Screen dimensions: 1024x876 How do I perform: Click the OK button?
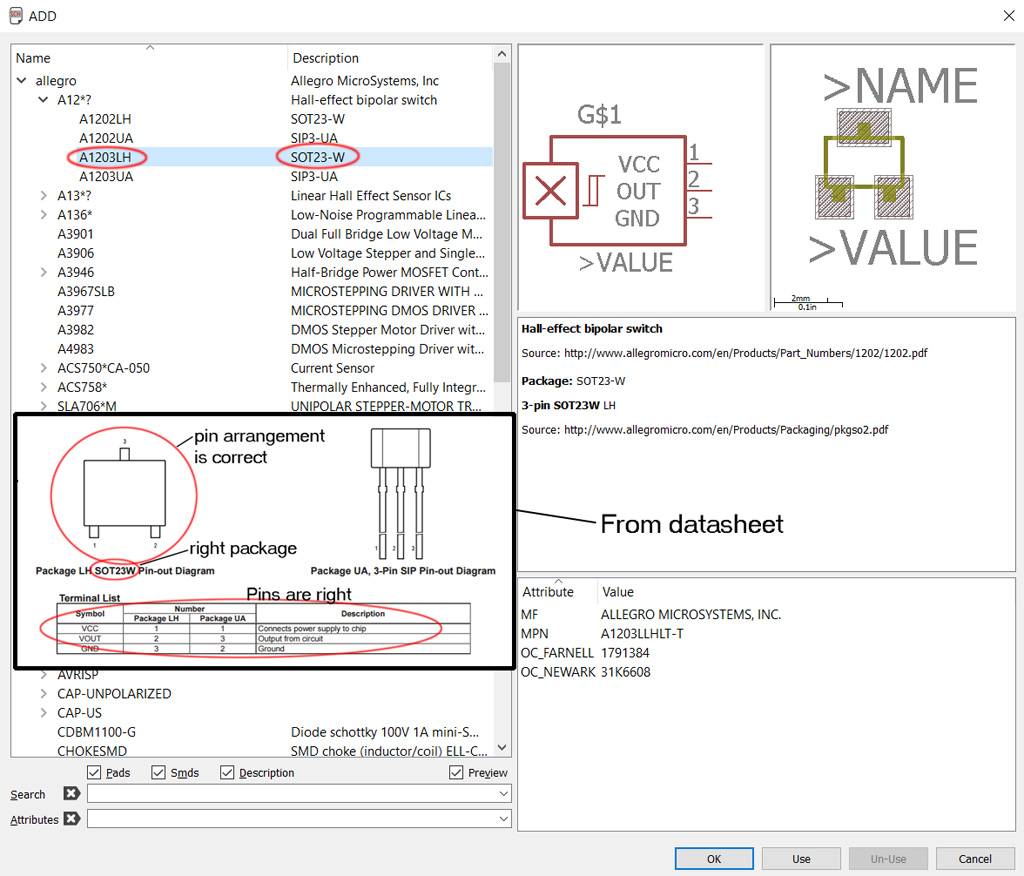(x=714, y=858)
